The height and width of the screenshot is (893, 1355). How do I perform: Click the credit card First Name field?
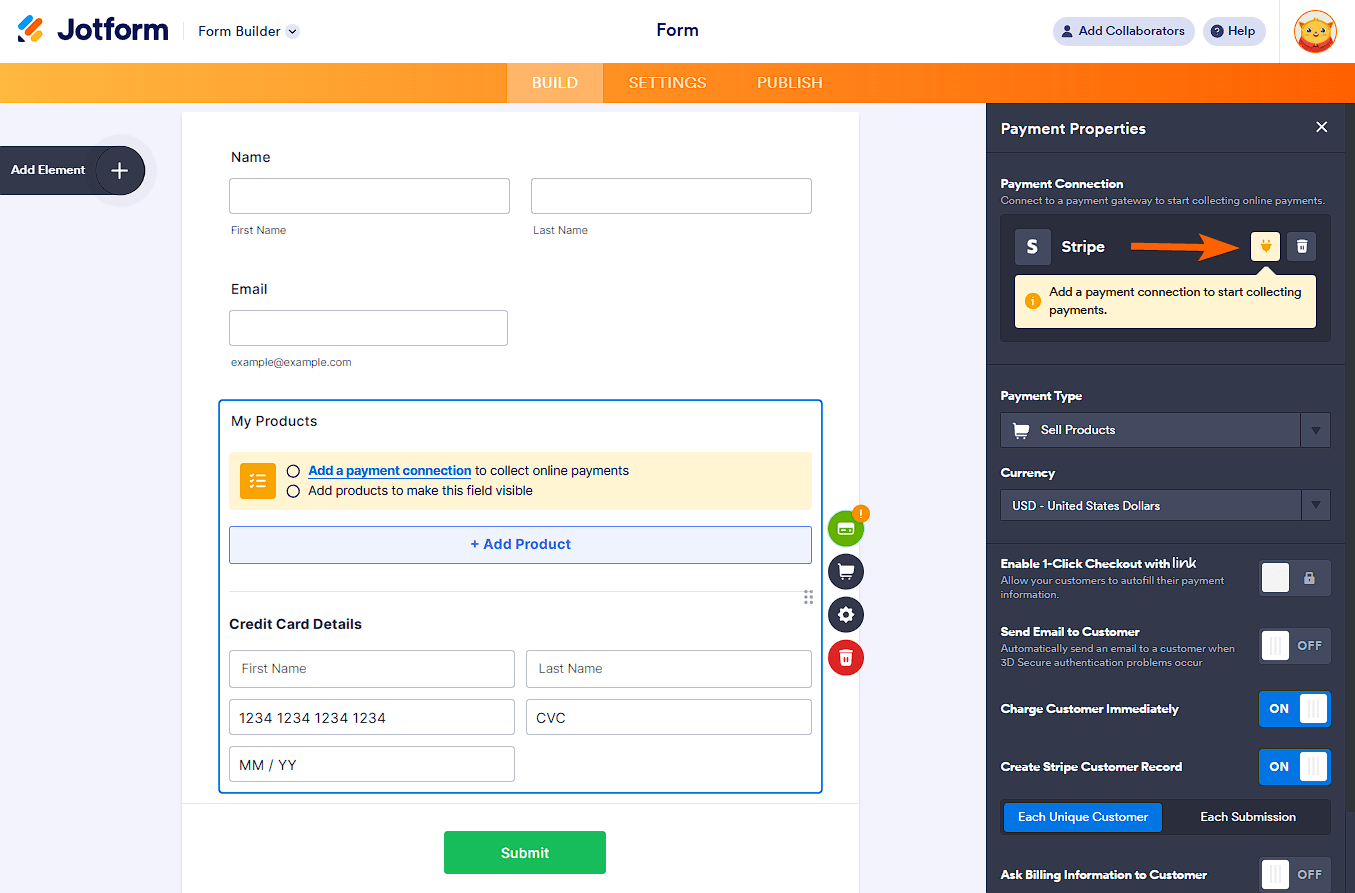tap(372, 669)
